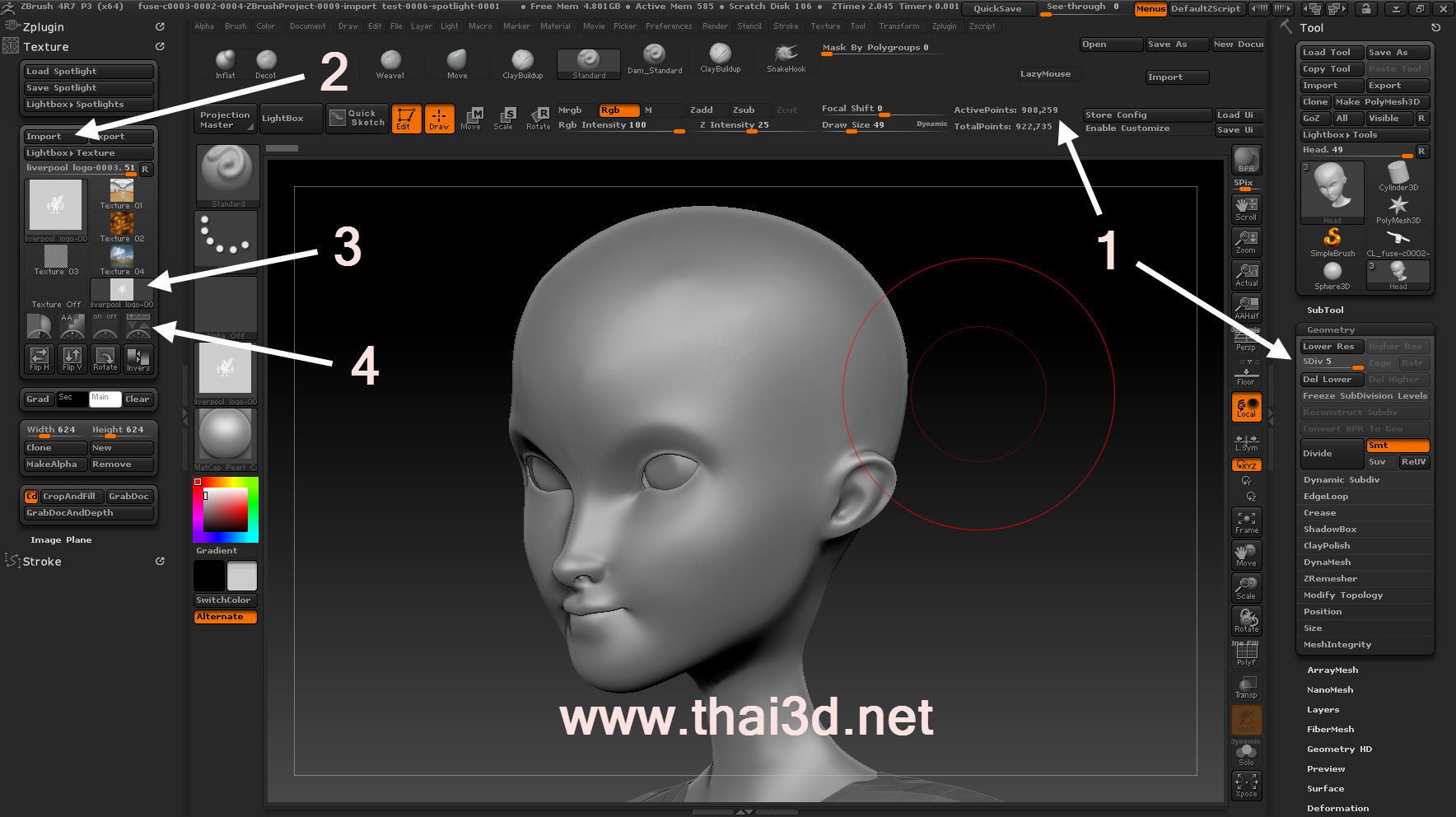Click the BPR render icon
Image resolution: width=1456 pixels, height=817 pixels.
point(1246,160)
